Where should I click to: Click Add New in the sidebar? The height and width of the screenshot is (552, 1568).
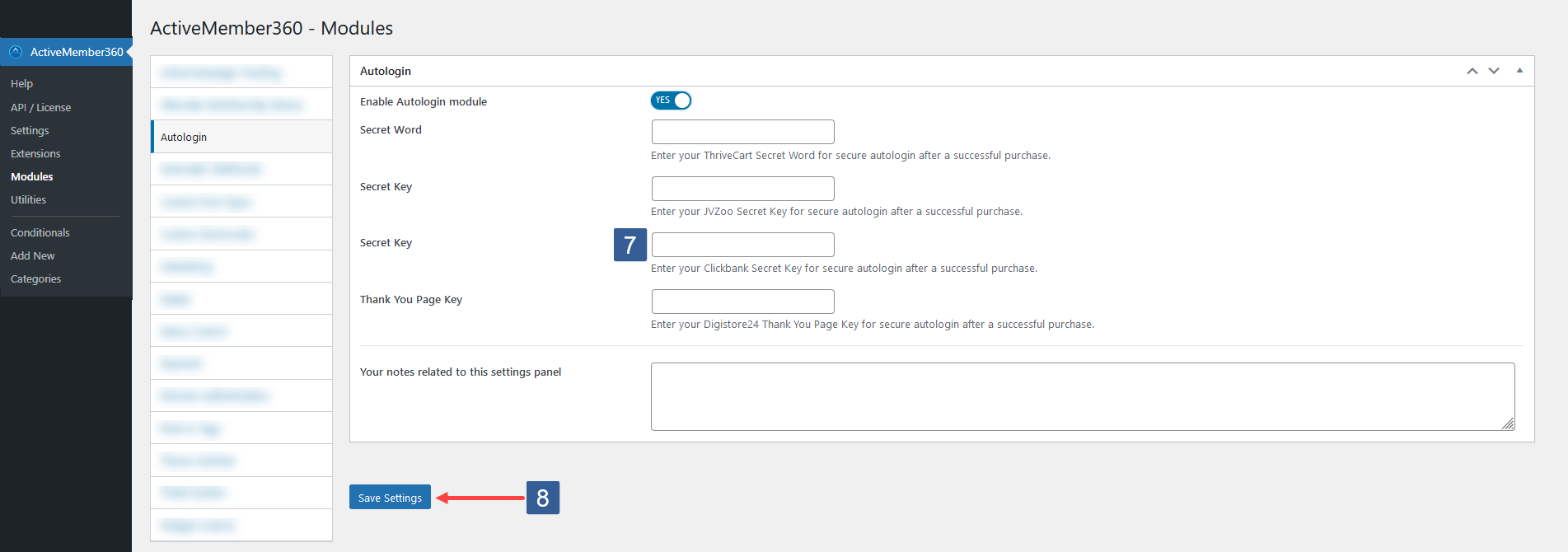click(x=32, y=255)
